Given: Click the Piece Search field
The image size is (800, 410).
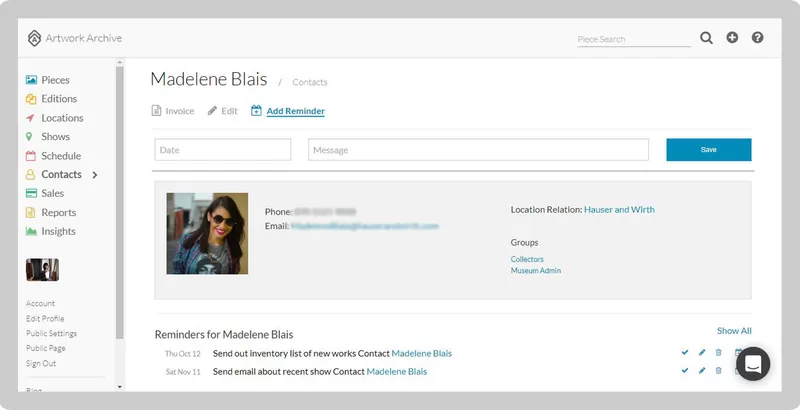Looking at the screenshot, I should point(634,39).
